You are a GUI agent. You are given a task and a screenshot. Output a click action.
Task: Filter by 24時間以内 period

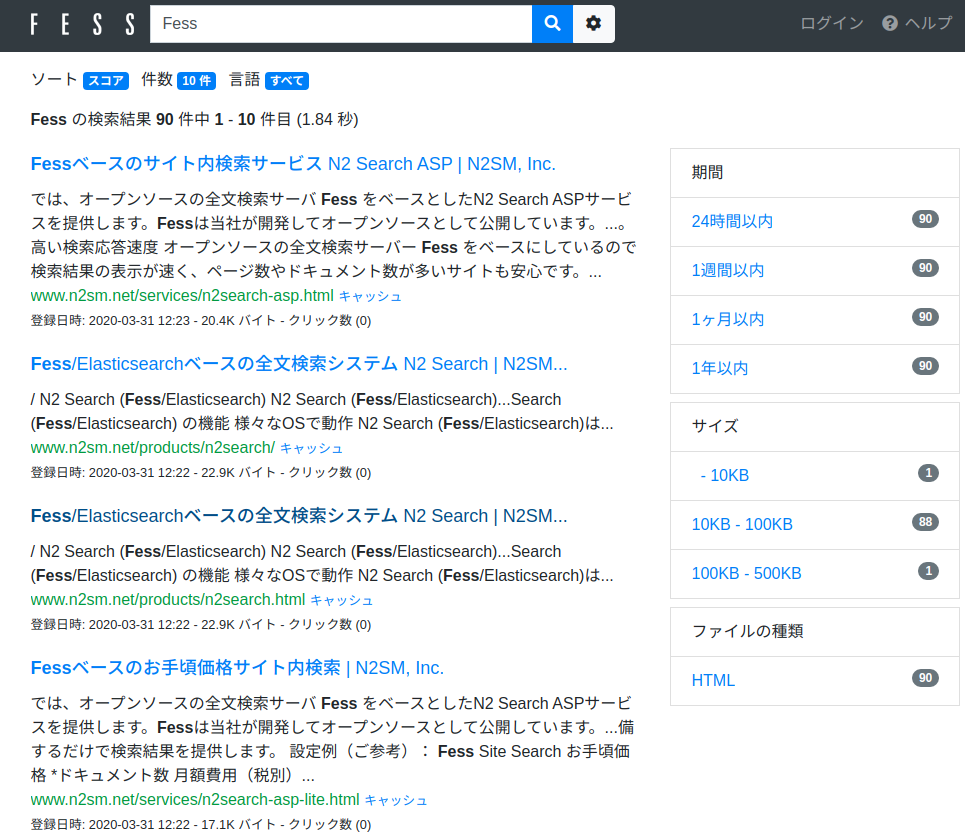click(x=732, y=222)
